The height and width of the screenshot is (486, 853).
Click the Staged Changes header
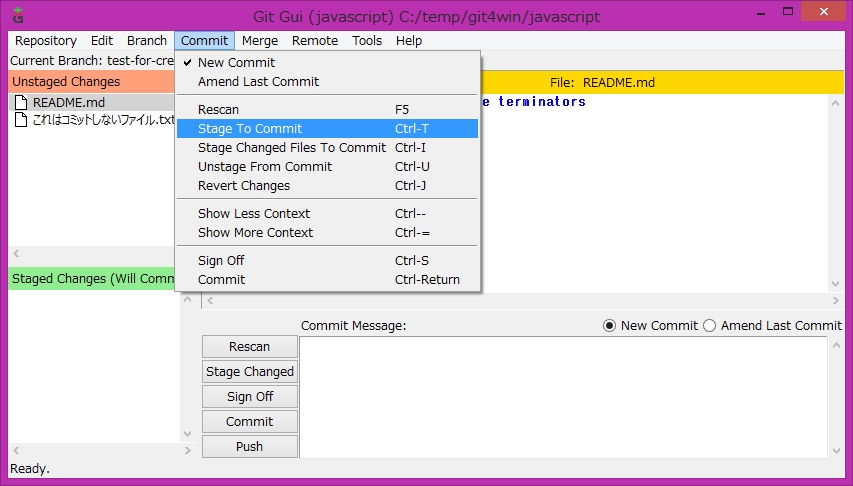tap(91, 279)
